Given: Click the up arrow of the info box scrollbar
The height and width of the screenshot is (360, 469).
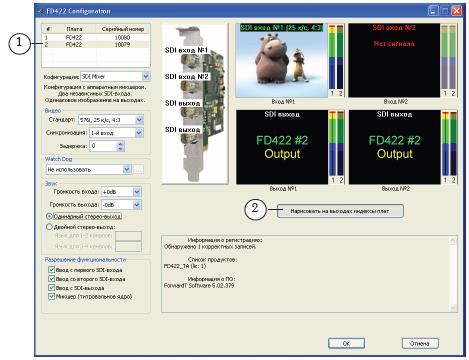Looking at the screenshot, I should tap(453, 240).
